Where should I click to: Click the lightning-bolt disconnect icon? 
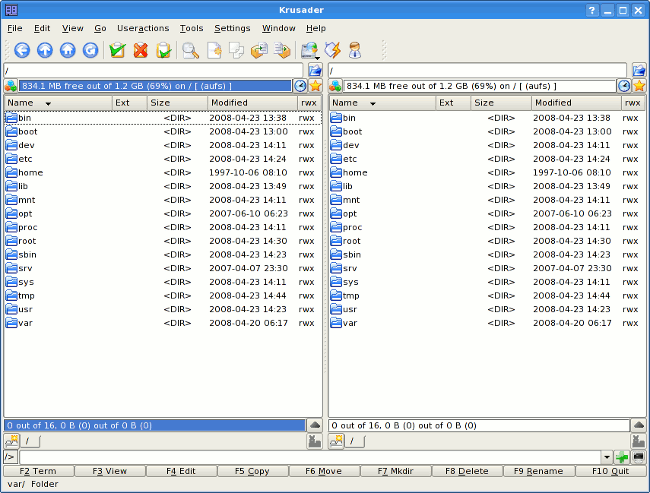tap(332, 50)
